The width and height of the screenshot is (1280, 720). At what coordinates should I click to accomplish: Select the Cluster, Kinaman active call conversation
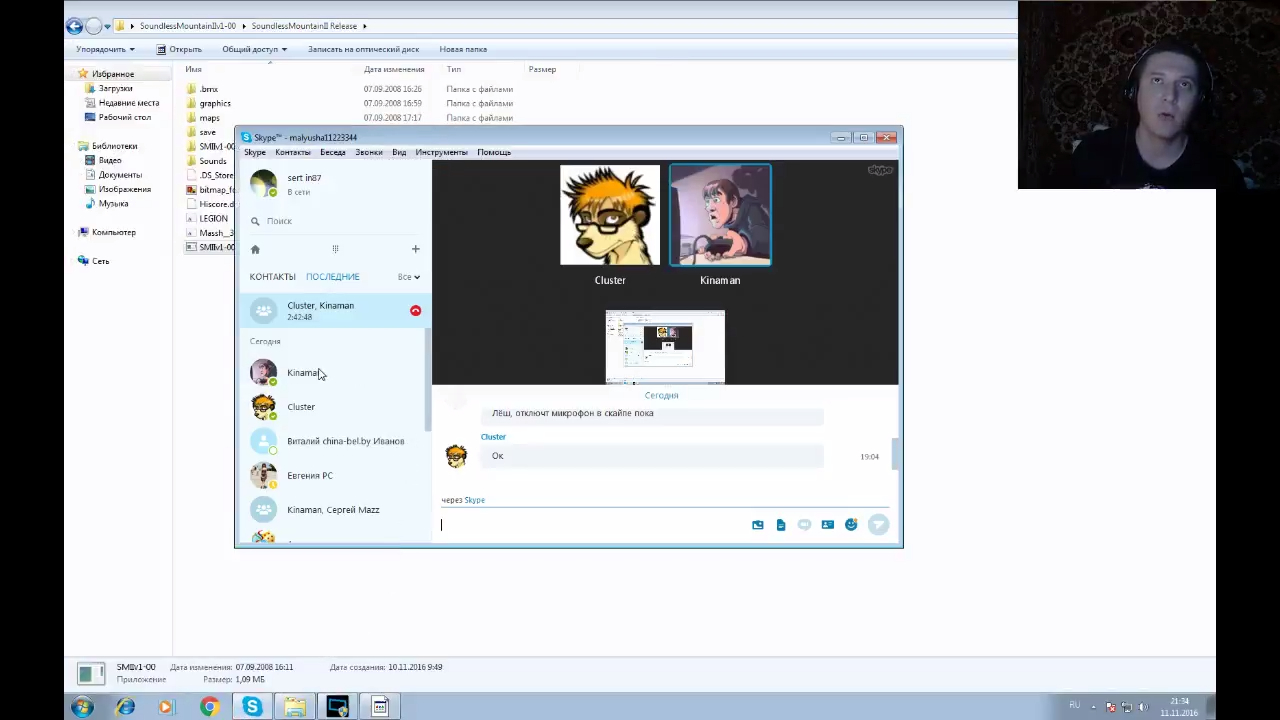coord(334,311)
